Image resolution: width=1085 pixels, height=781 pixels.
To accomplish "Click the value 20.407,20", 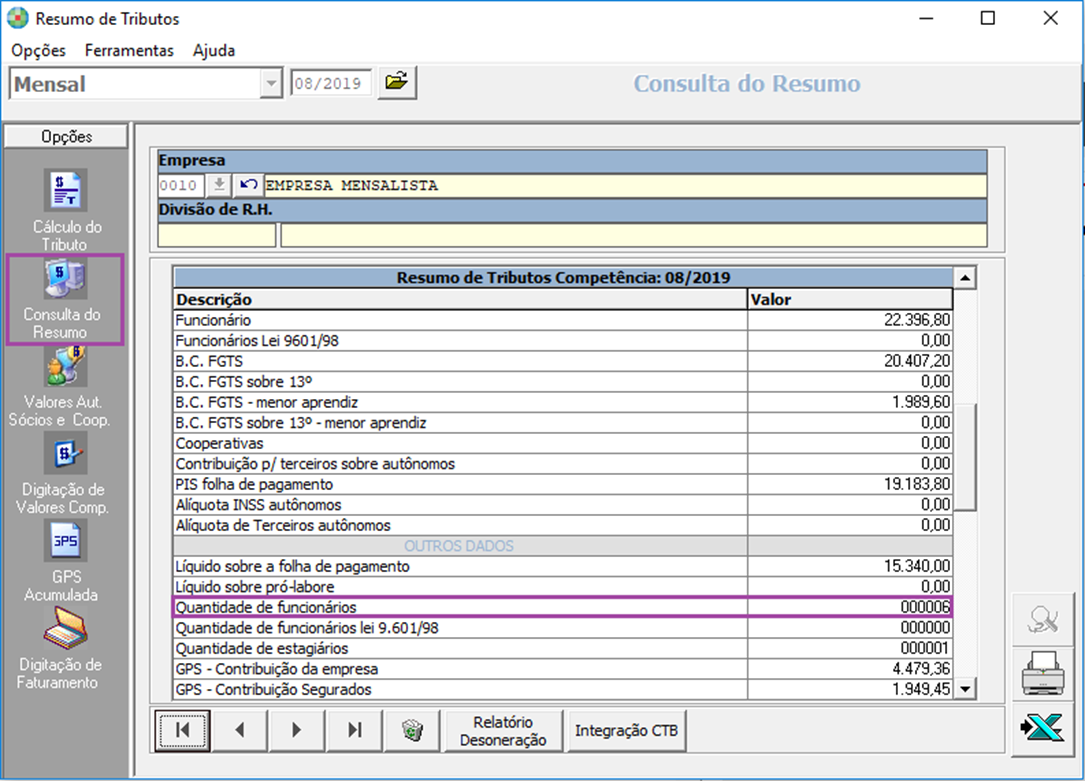I will [x=917, y=361].
